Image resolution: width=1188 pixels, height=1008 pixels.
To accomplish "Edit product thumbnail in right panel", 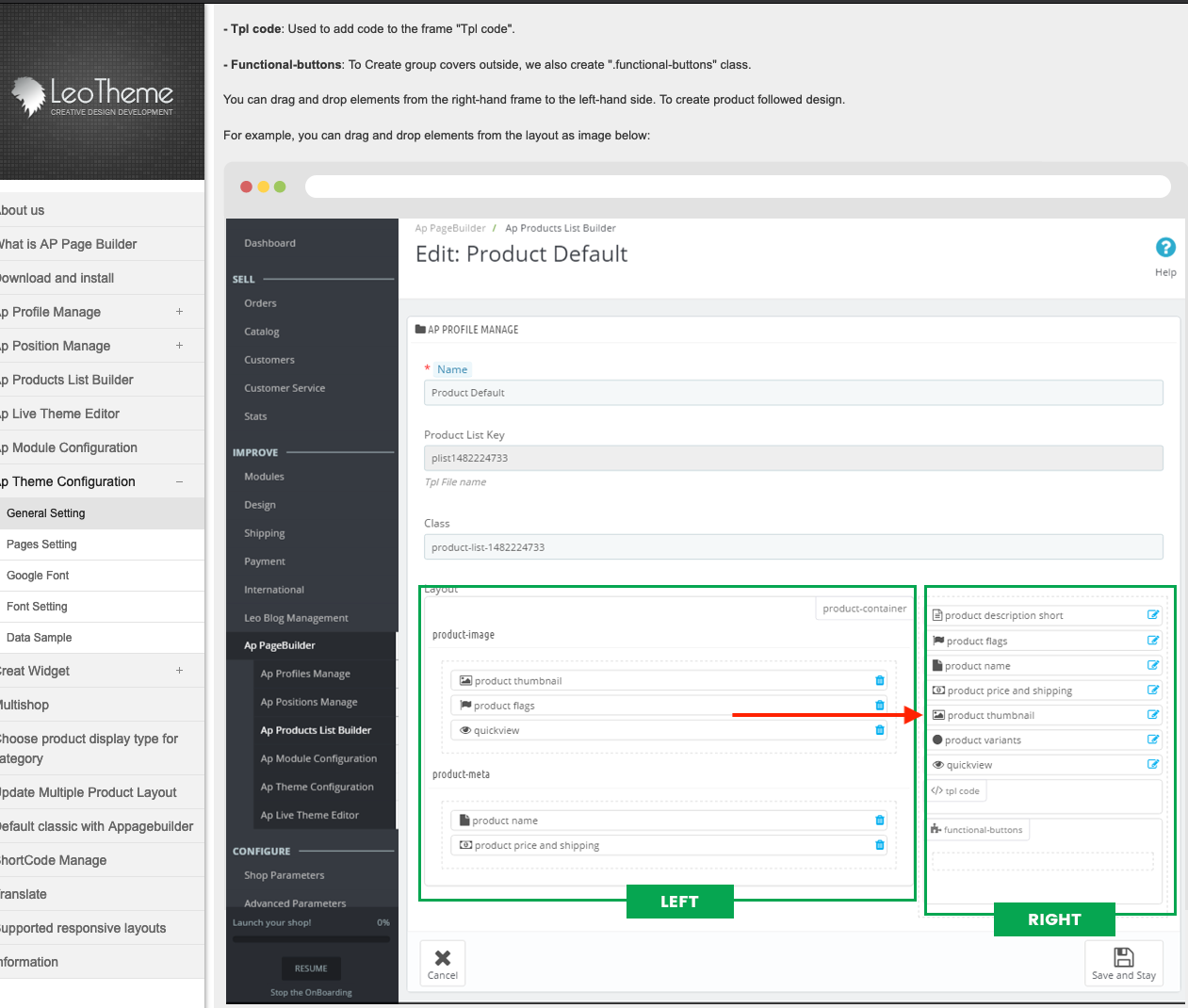I will click(1153, 715).
